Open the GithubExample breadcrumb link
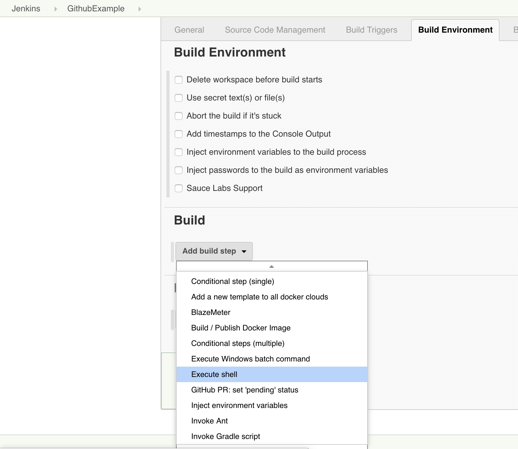Screen dimensions: 518x449 point(96,9)
